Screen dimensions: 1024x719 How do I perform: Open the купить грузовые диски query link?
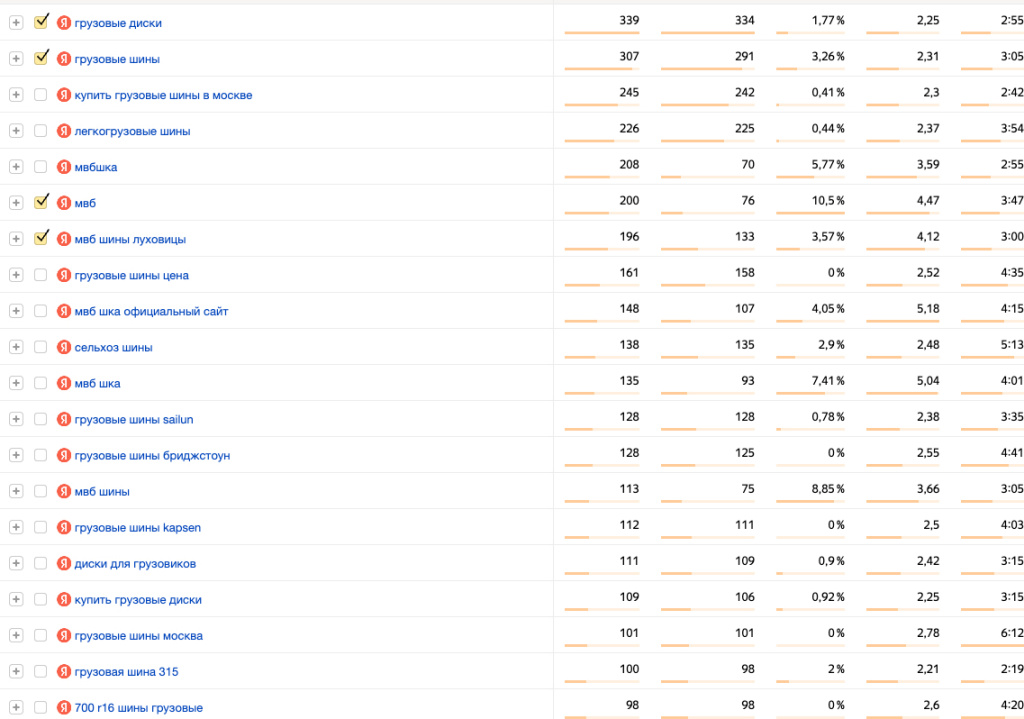point(138,599)
